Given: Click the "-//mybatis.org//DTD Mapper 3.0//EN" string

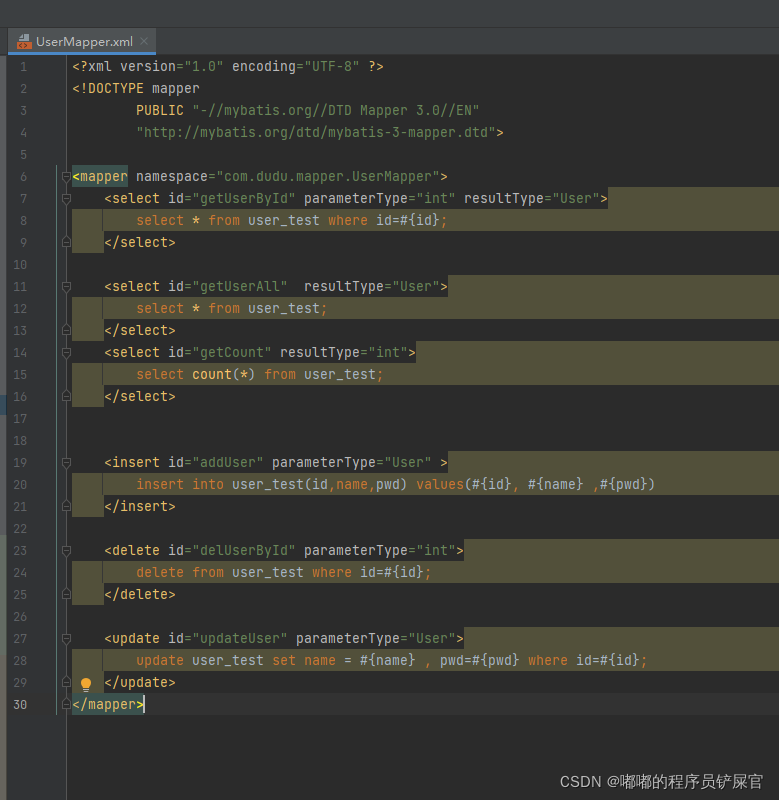Looking at the screenshot, I should point(336,111).
